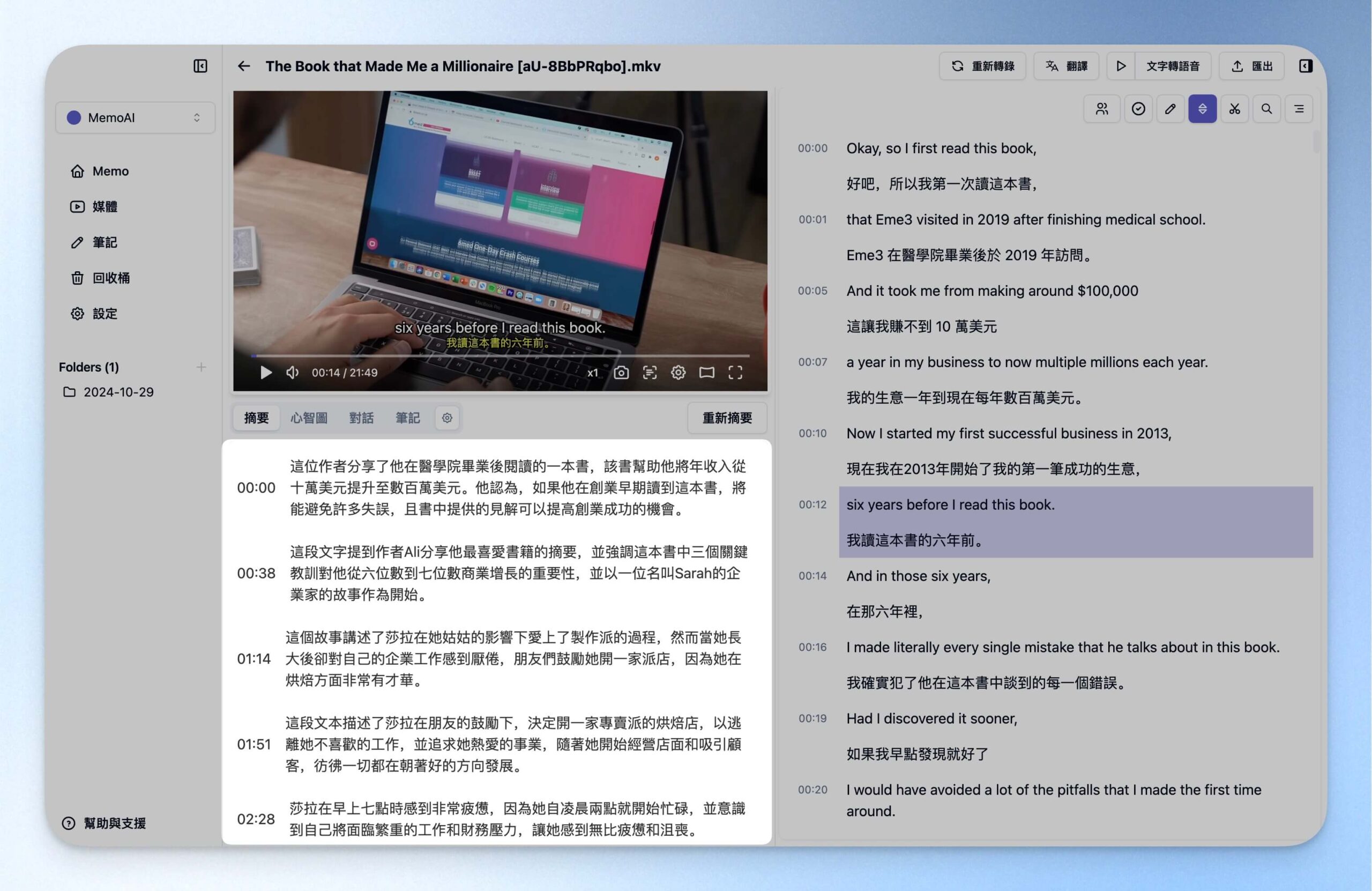Open 回收桶 trash in the sidebar
The image size is (1372, 891).
coord(100,278)
